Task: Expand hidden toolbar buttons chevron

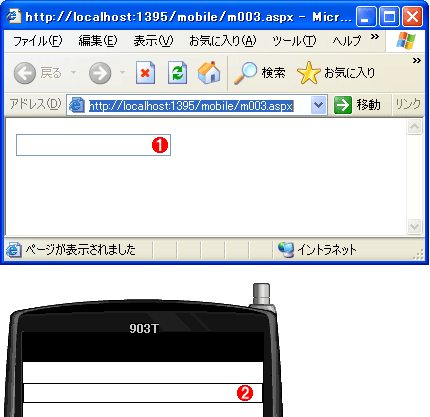Action: [x=417, y=60]
